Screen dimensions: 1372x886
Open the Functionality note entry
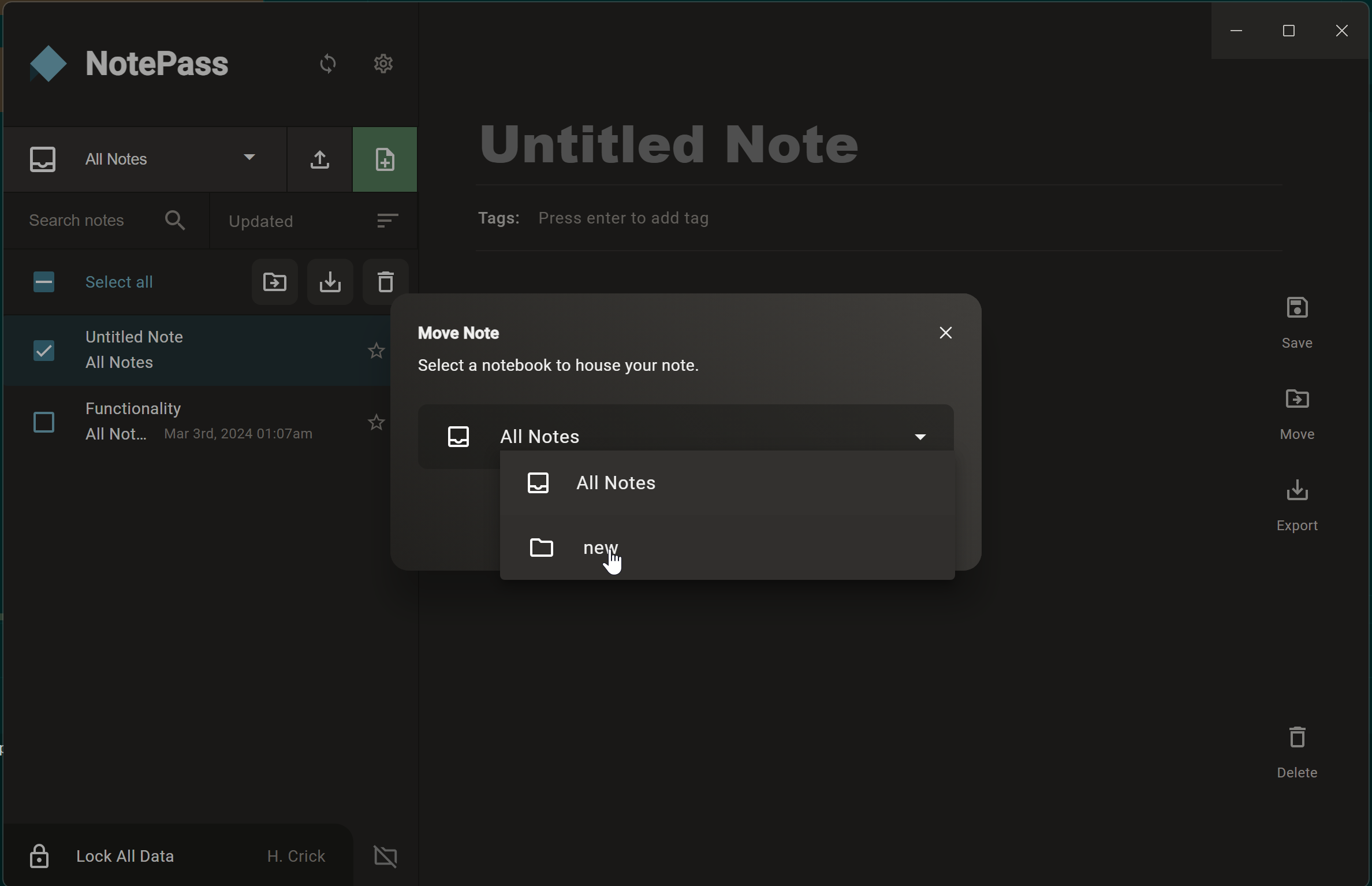coord(196,422)
